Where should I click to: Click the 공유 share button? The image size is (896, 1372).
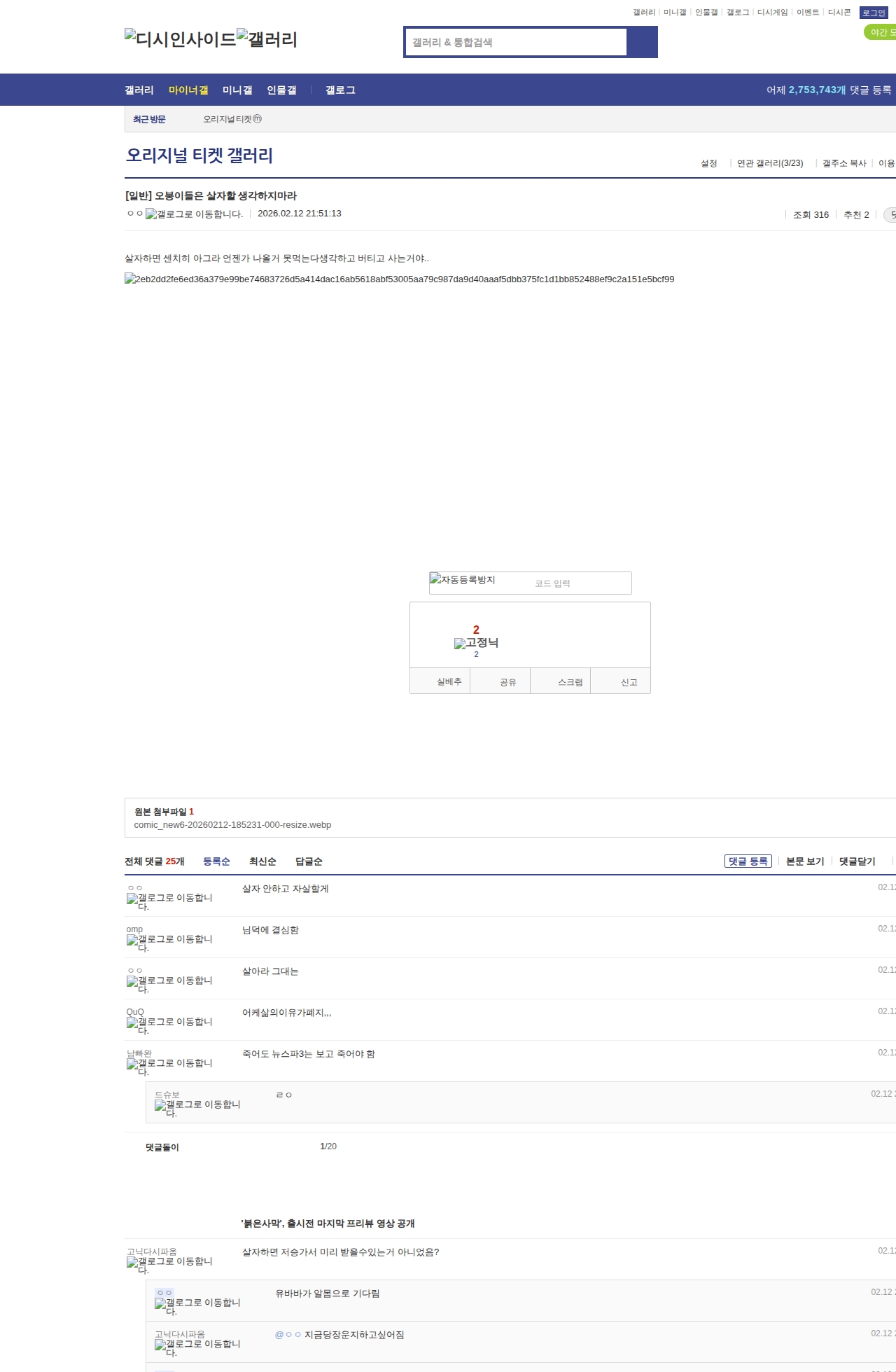(x=500, y=681)
